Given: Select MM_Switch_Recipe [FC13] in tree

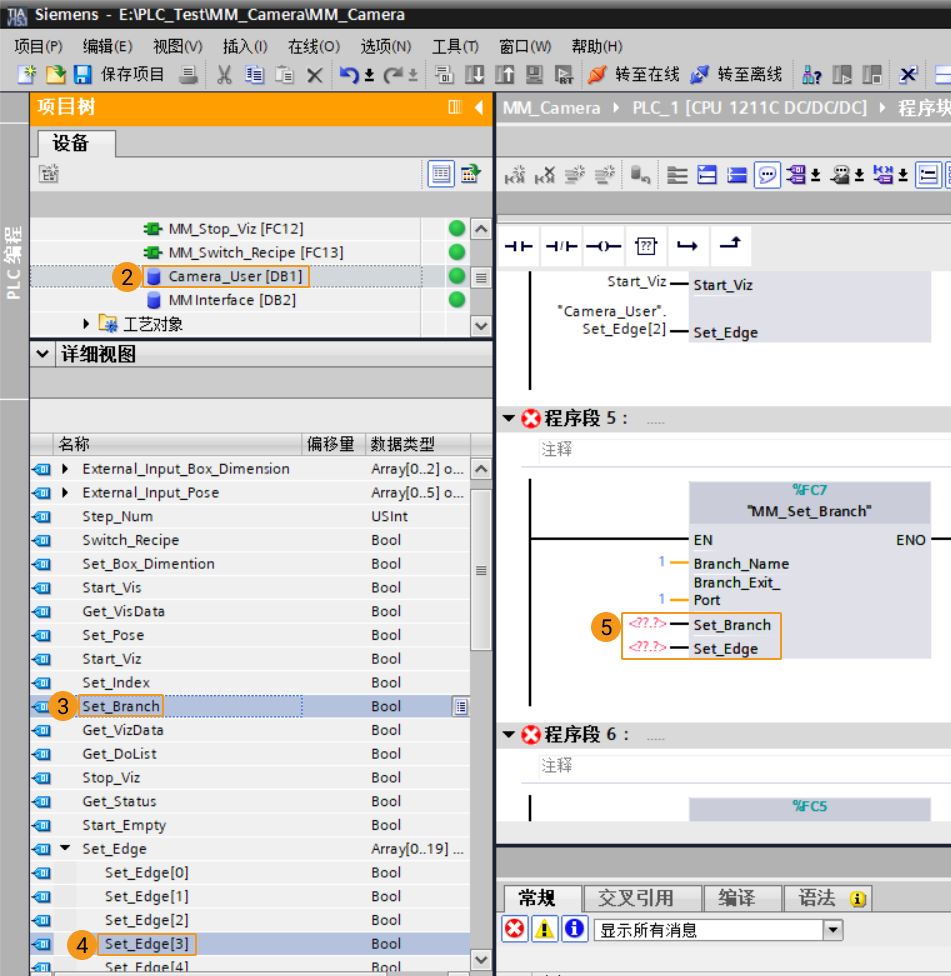Looking at the screenshot, I should pos(256,253).
